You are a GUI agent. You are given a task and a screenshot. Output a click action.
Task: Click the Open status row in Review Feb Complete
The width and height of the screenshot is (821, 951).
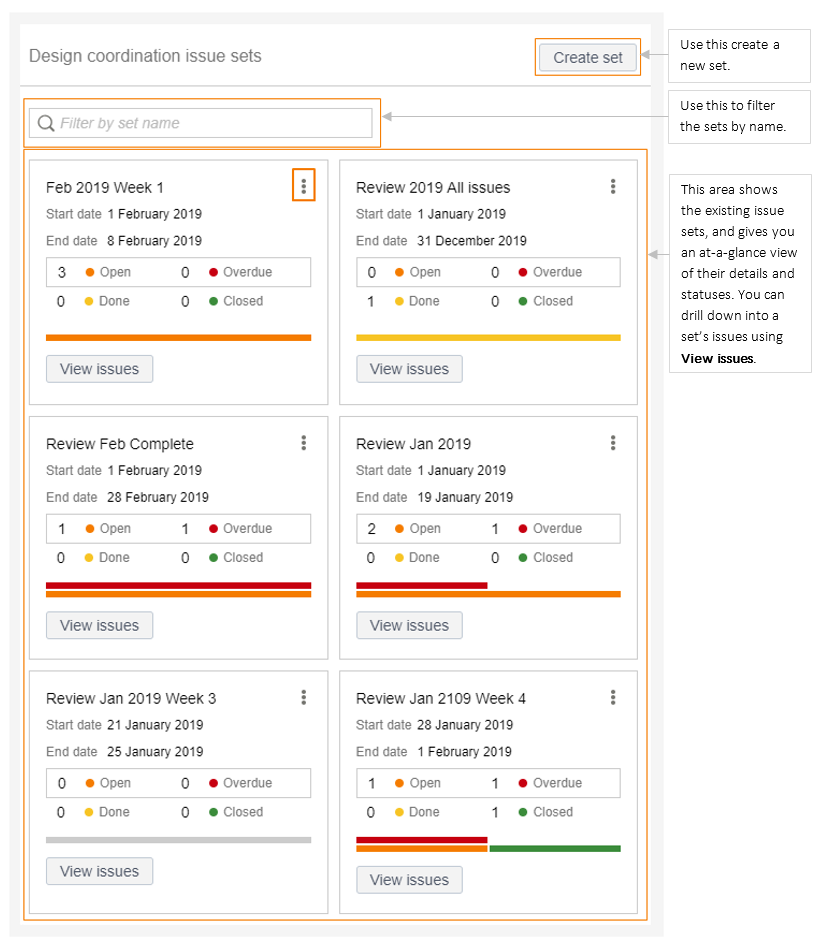[x=178, y=529]
